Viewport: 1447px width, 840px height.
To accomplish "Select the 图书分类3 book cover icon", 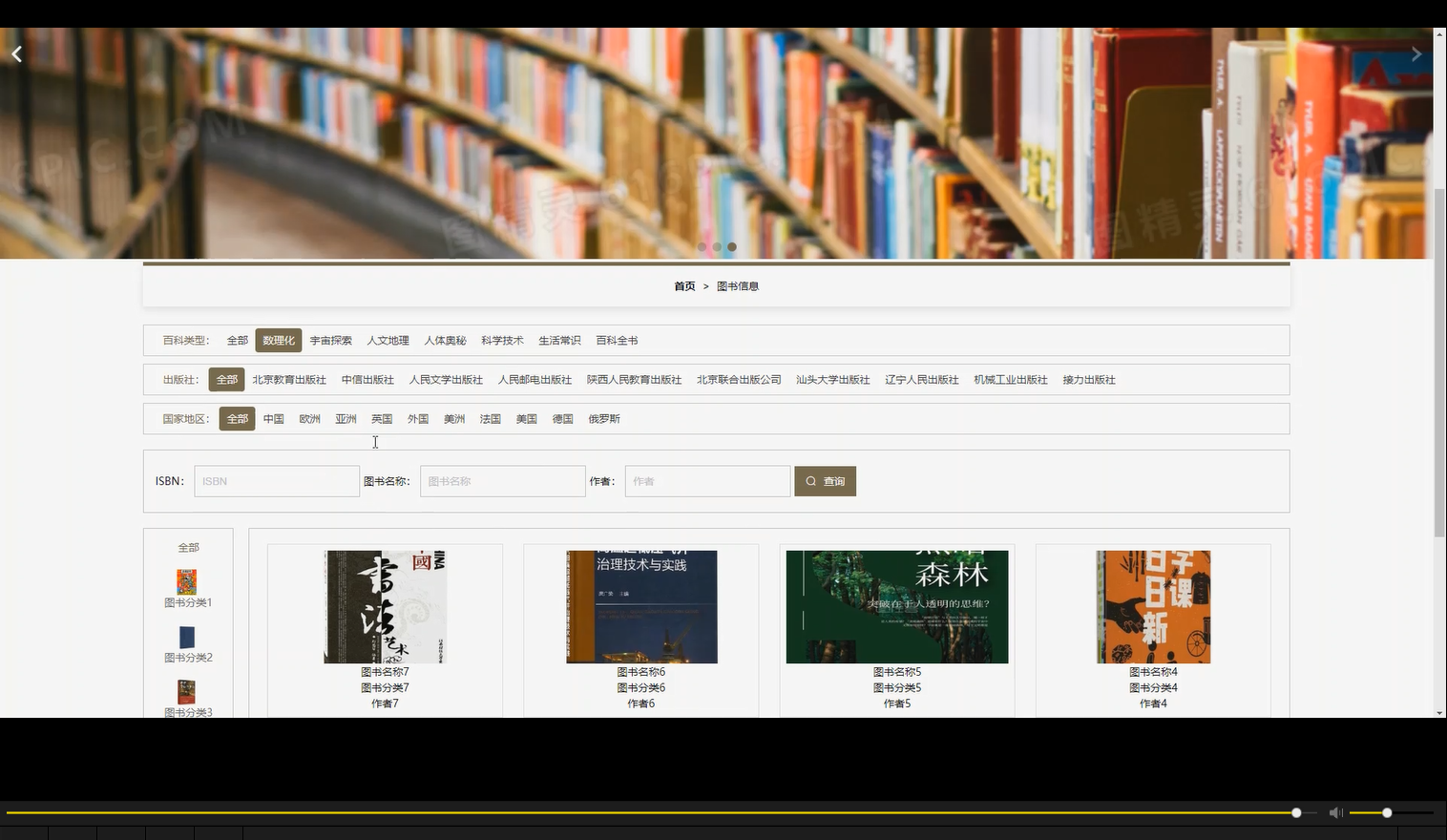I will [x=186, y=691].
